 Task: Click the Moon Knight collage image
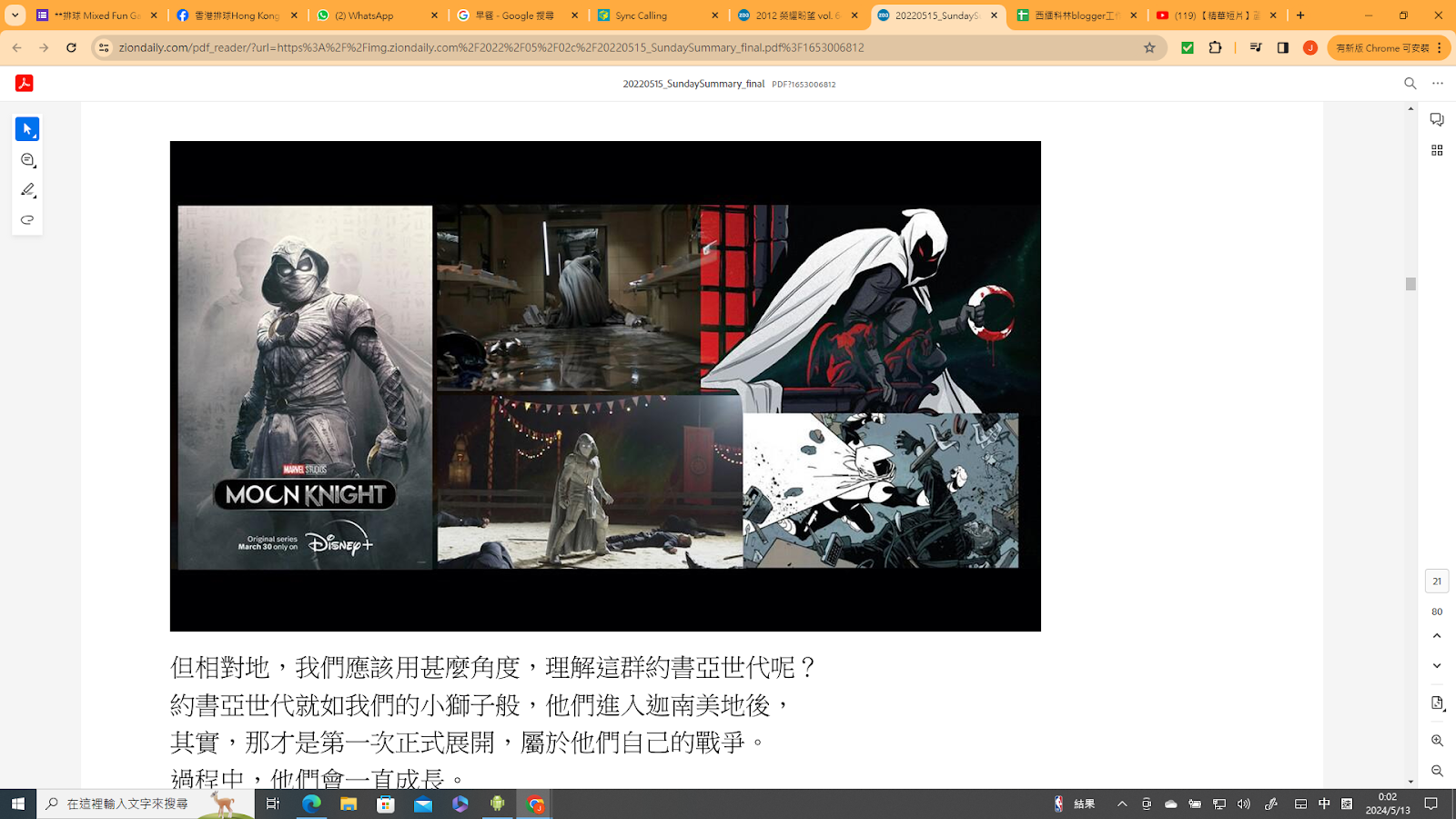605,386
